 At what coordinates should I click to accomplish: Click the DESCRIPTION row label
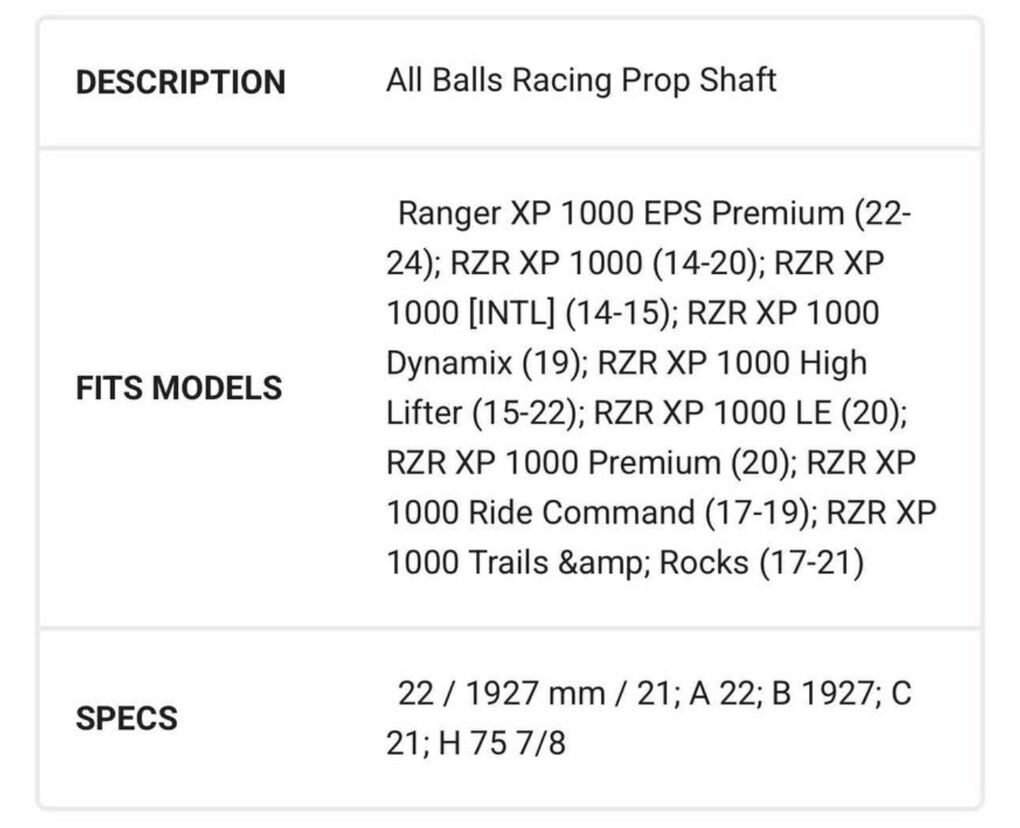(180, 82)
